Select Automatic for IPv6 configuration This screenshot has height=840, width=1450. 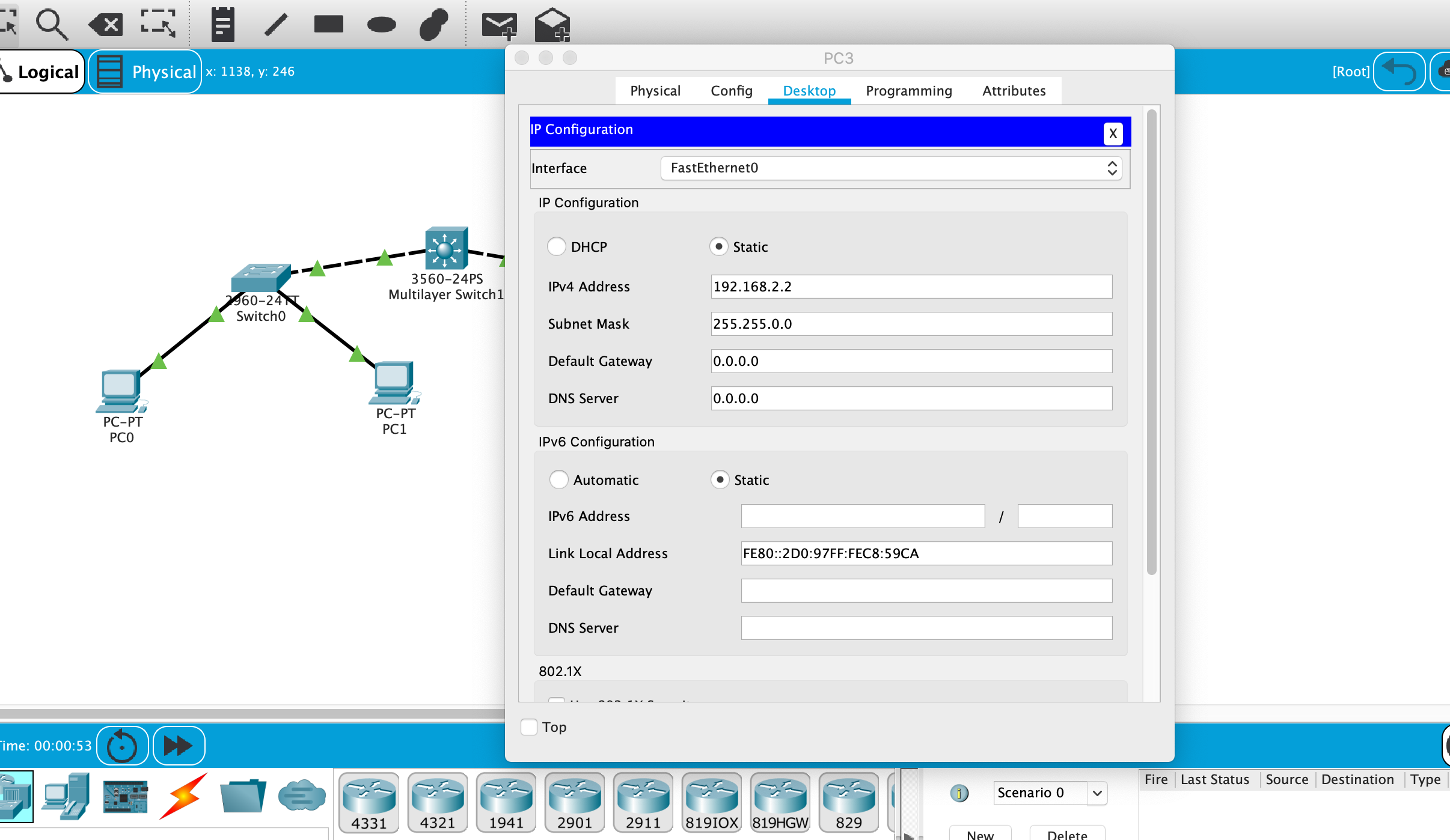coord(559,479)
